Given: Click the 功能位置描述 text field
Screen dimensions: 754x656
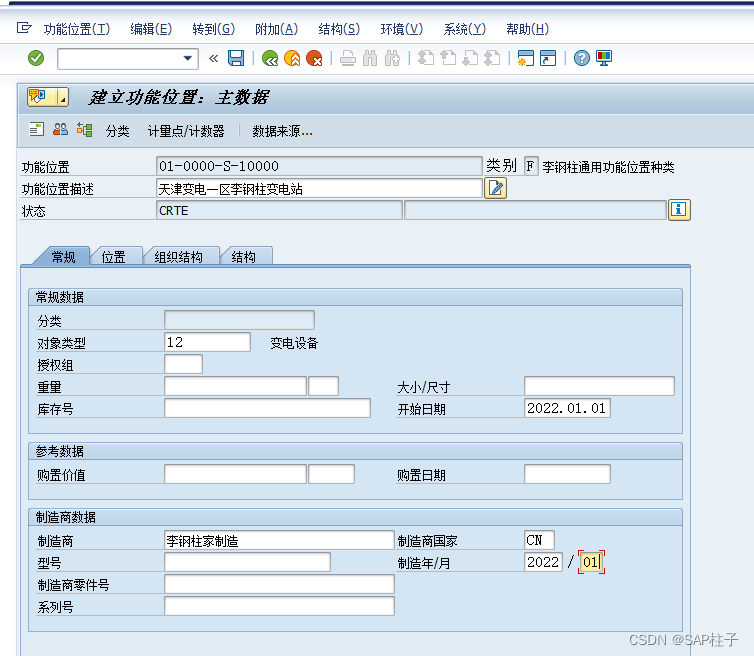Looking at the screenshot, I should [319, 188].
